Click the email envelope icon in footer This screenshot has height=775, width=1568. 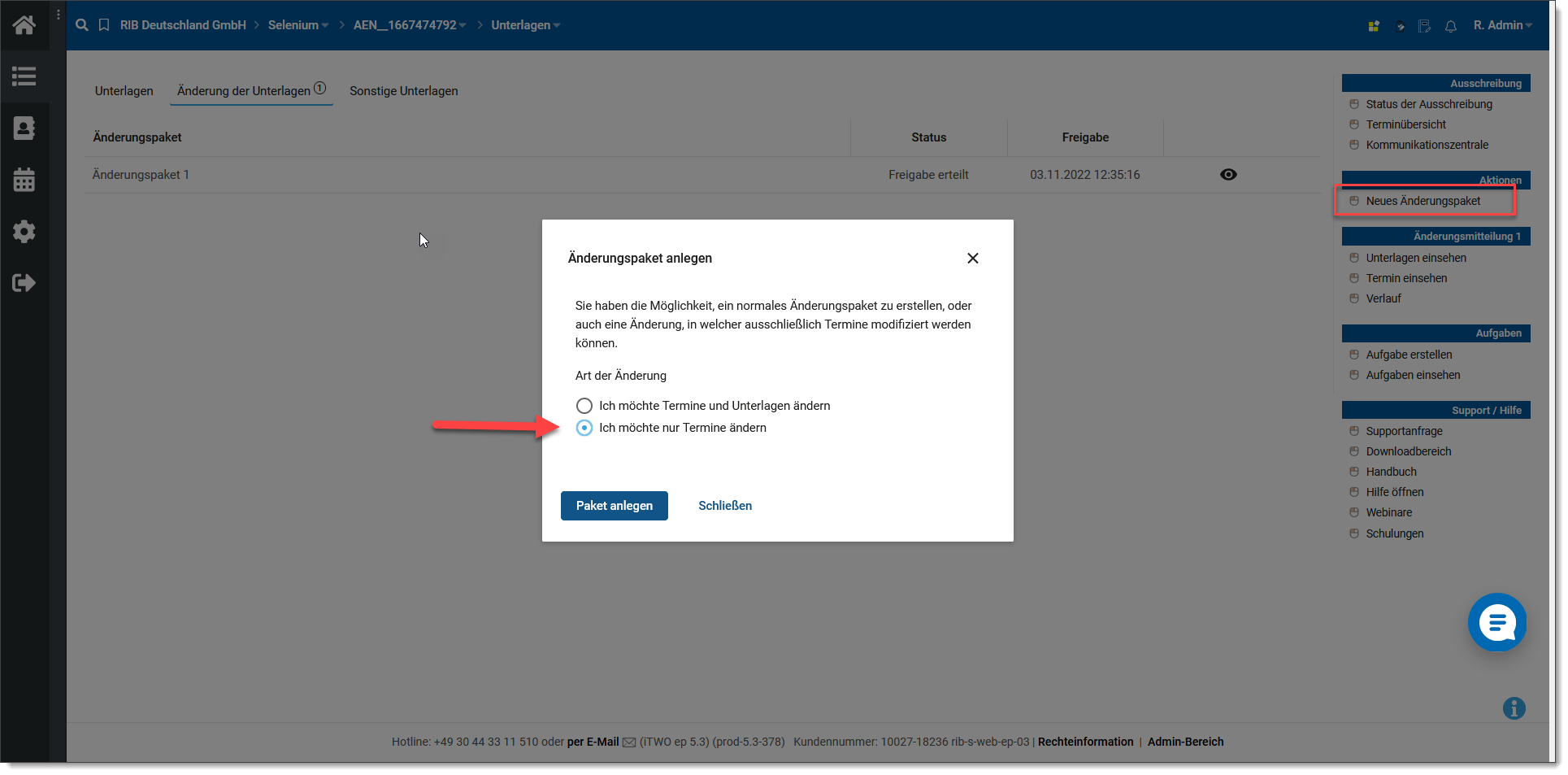coord(629,742)
